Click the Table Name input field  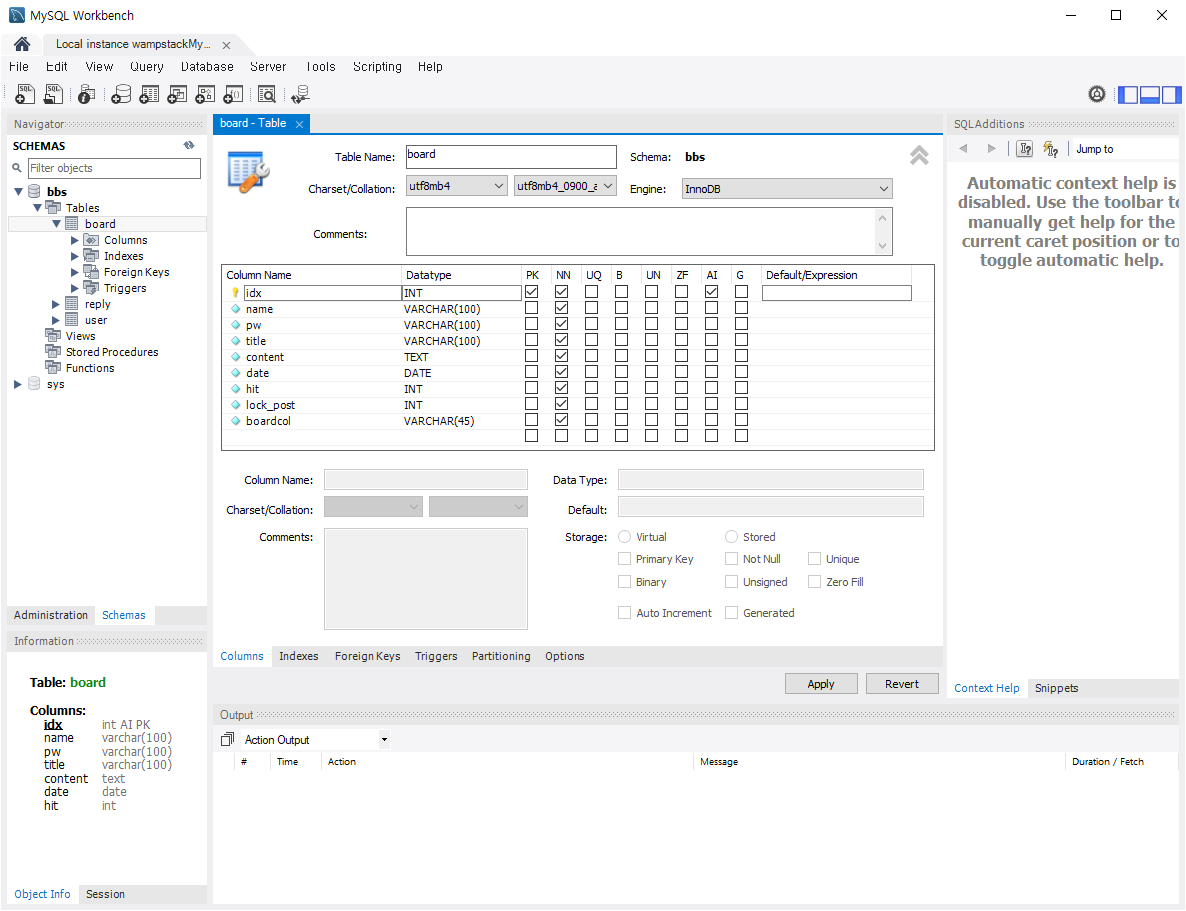tap(511, 157)
